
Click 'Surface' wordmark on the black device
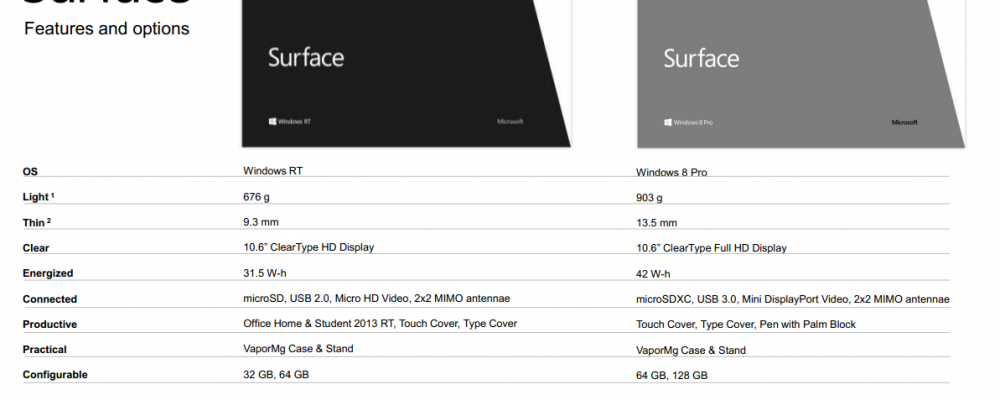(x=306, y=57)
